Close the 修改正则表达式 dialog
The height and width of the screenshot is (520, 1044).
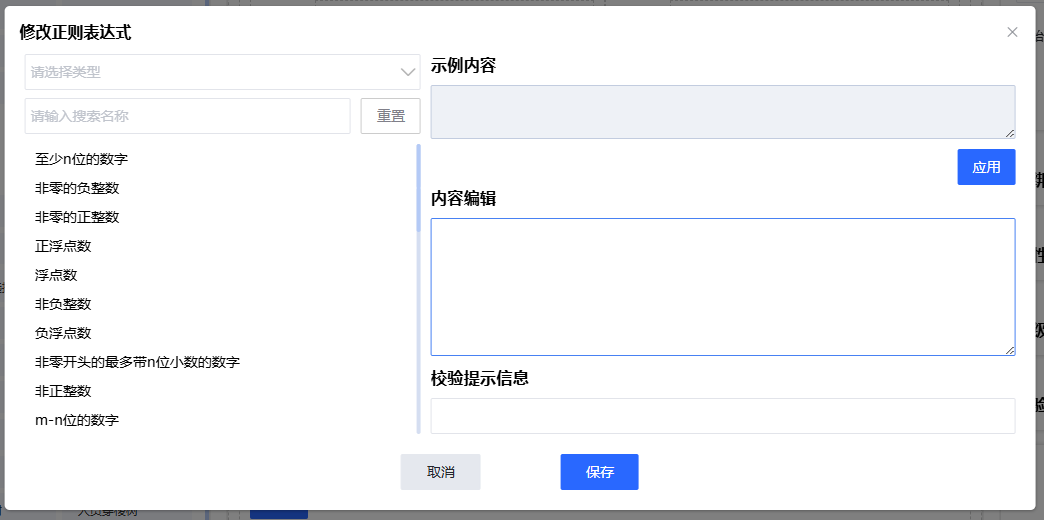click(x=1012, y=32)
